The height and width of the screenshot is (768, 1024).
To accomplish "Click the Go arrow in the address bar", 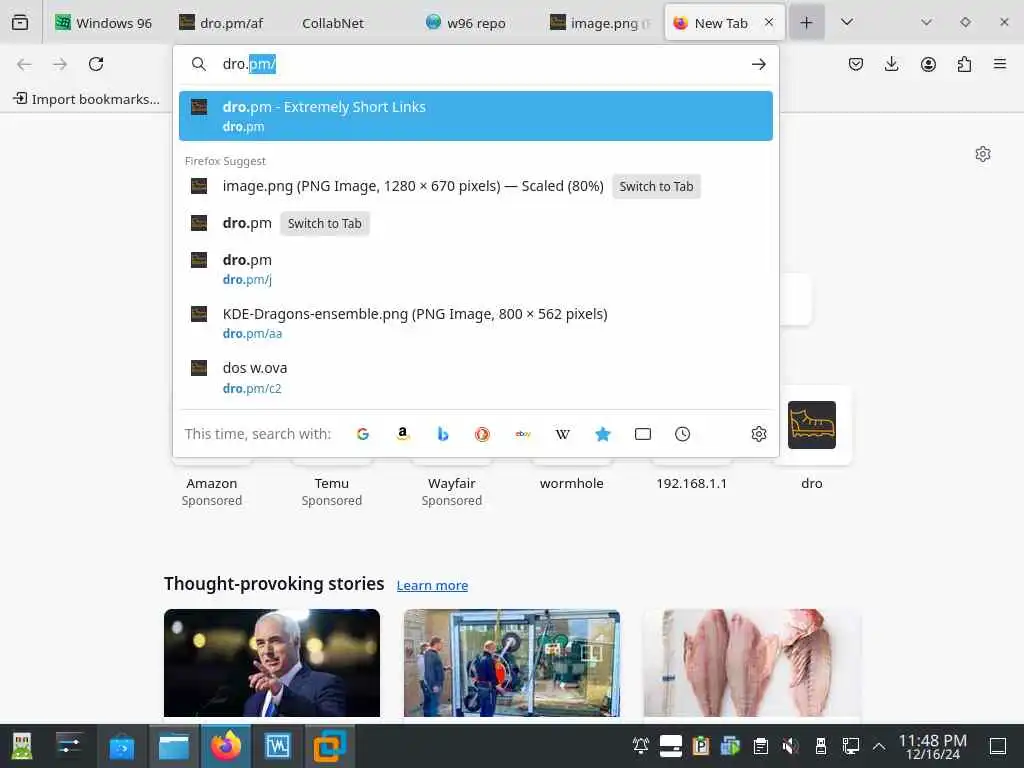I will point(758,64).
